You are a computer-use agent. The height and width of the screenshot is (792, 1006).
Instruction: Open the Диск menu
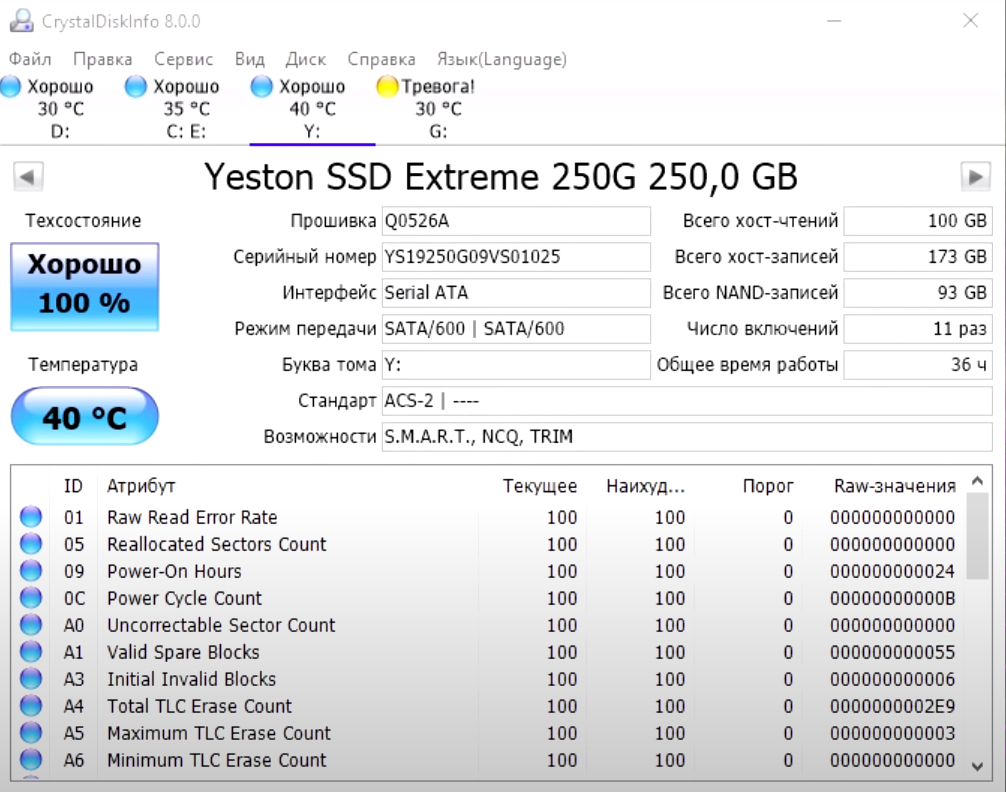click(x=305, y=59)
